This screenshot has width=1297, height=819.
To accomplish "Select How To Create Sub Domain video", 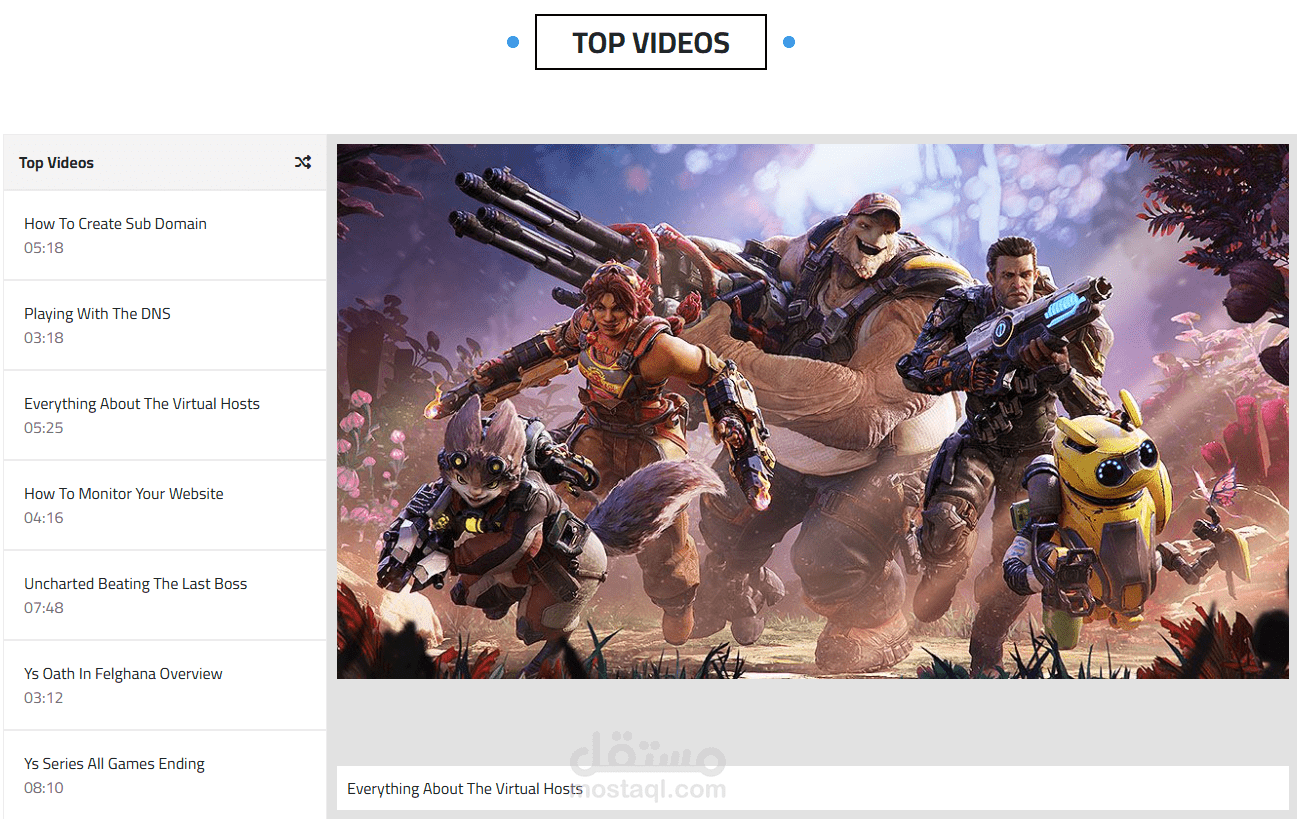I will click(165, 235).
